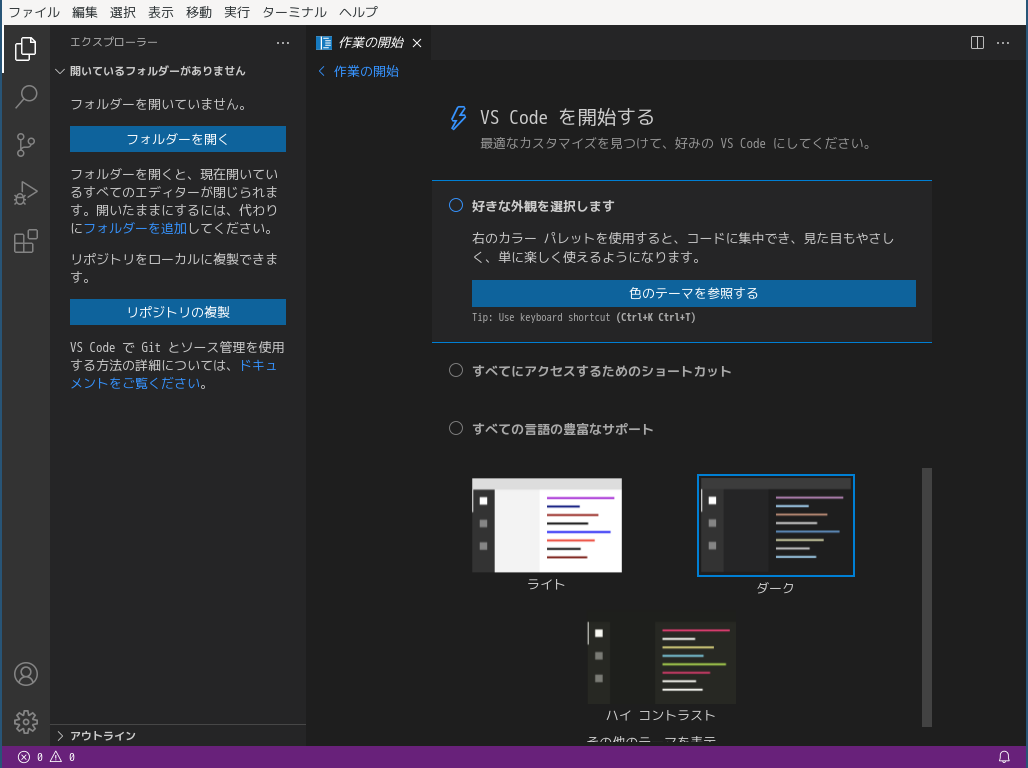
Task: Open the Source Control view icon
Action: (26, 145)
